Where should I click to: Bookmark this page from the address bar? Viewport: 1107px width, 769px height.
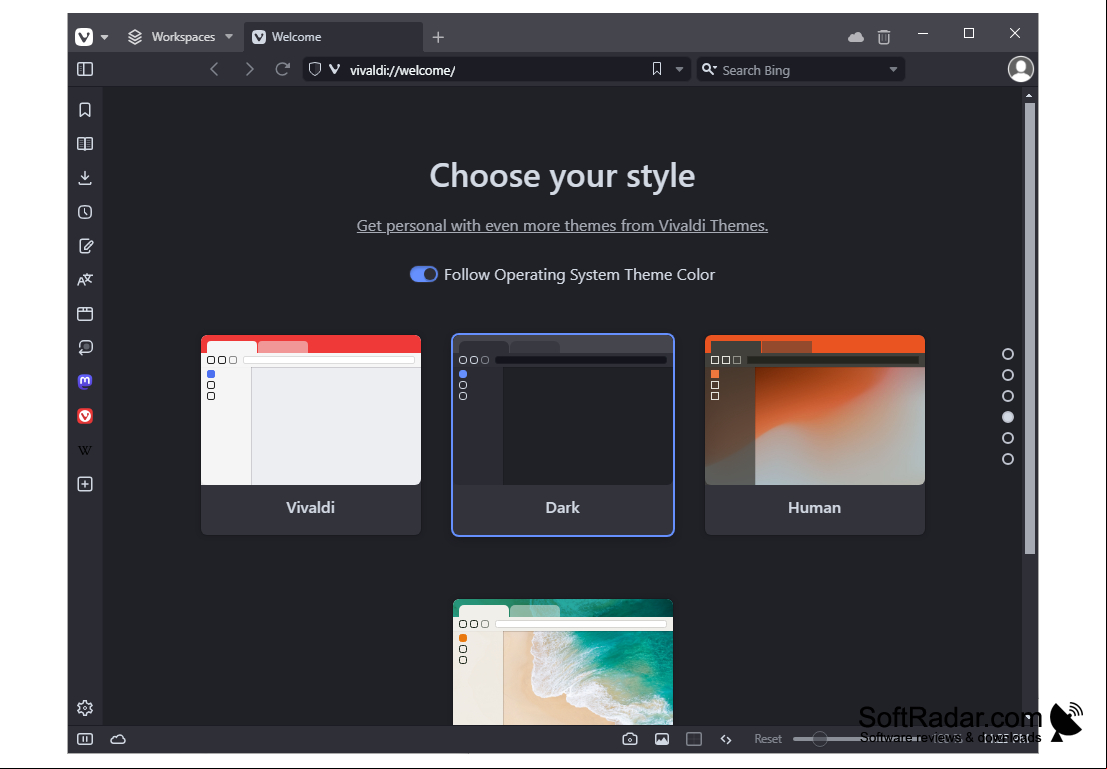[x=657, y=69]
